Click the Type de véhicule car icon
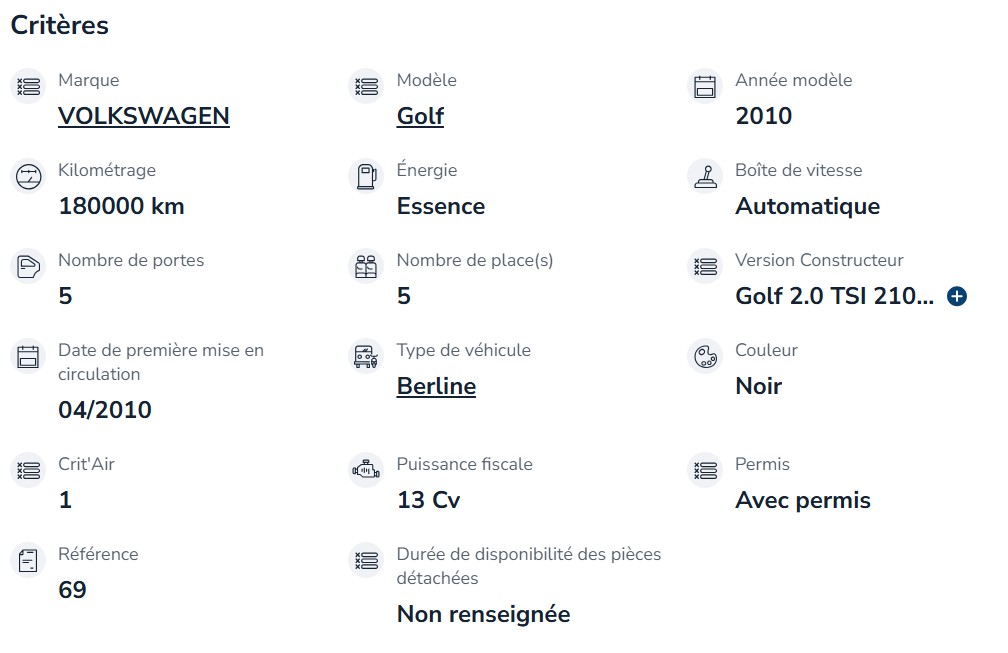 click(x=366, y=356)
